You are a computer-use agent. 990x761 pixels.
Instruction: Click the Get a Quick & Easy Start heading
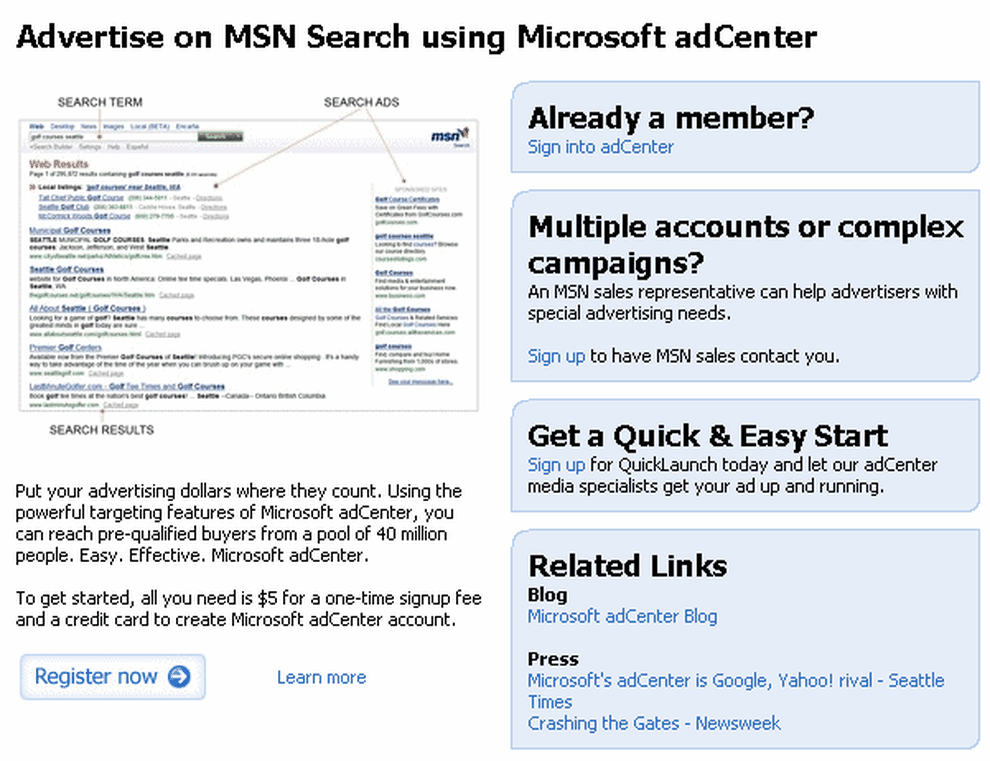pos(708,435)
